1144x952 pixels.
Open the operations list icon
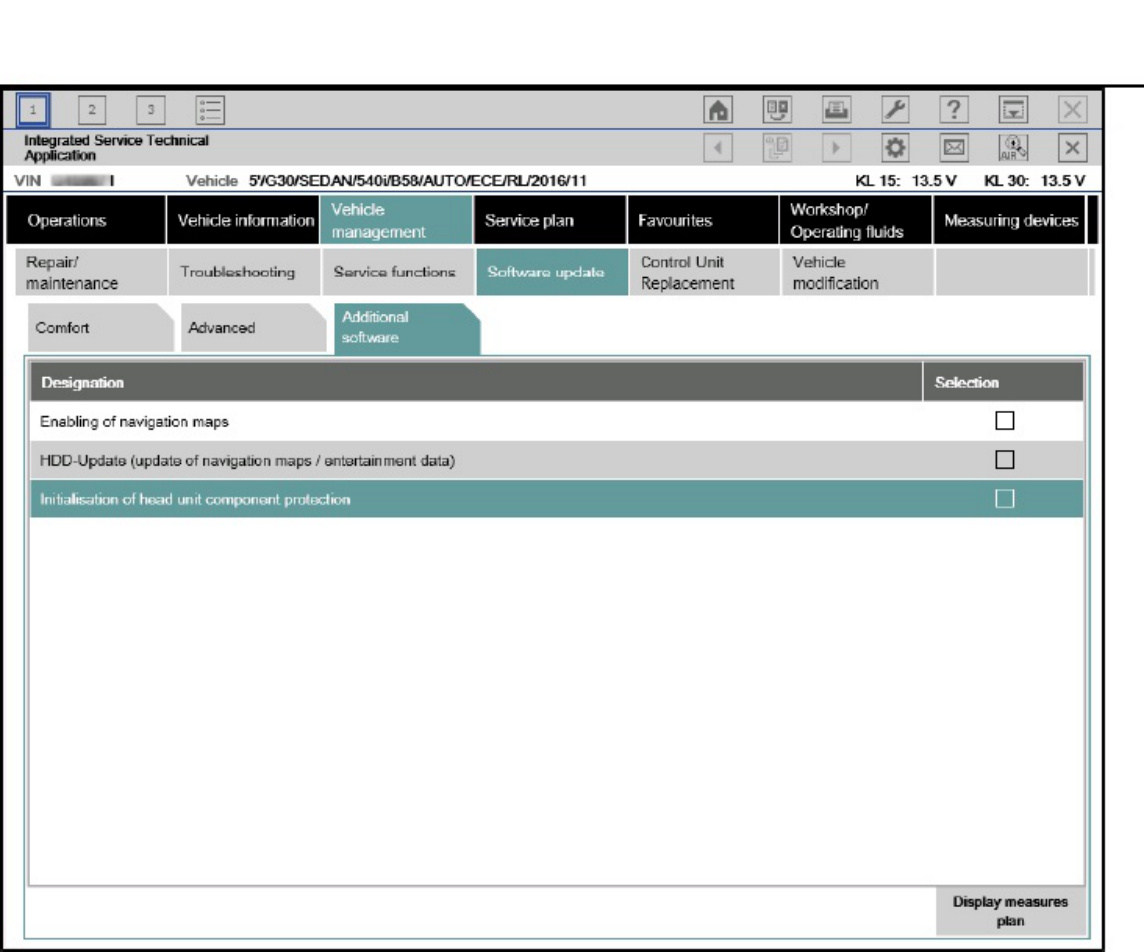[x=210, y=110]
